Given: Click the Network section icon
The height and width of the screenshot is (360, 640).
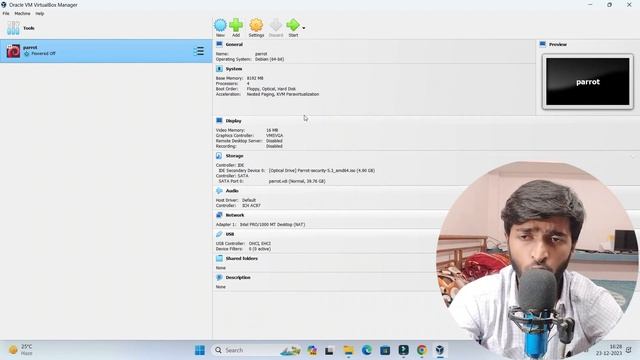Looking at the screenshot, I should tap(219, 215).
